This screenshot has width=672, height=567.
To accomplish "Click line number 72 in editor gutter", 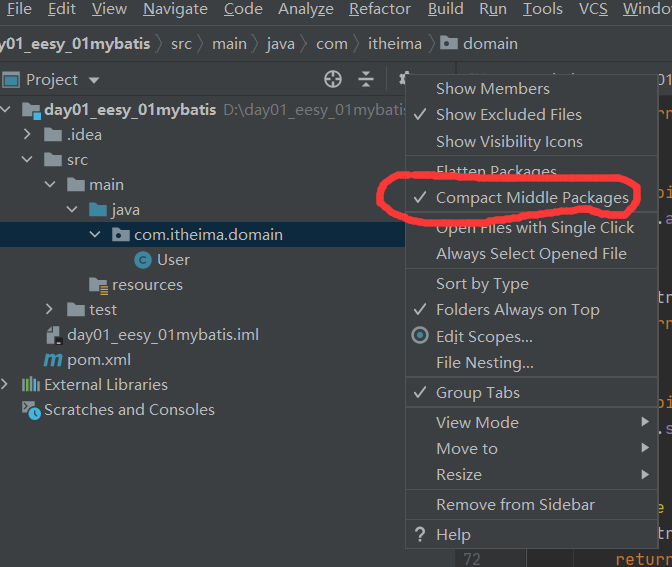I will click(472, 559).
